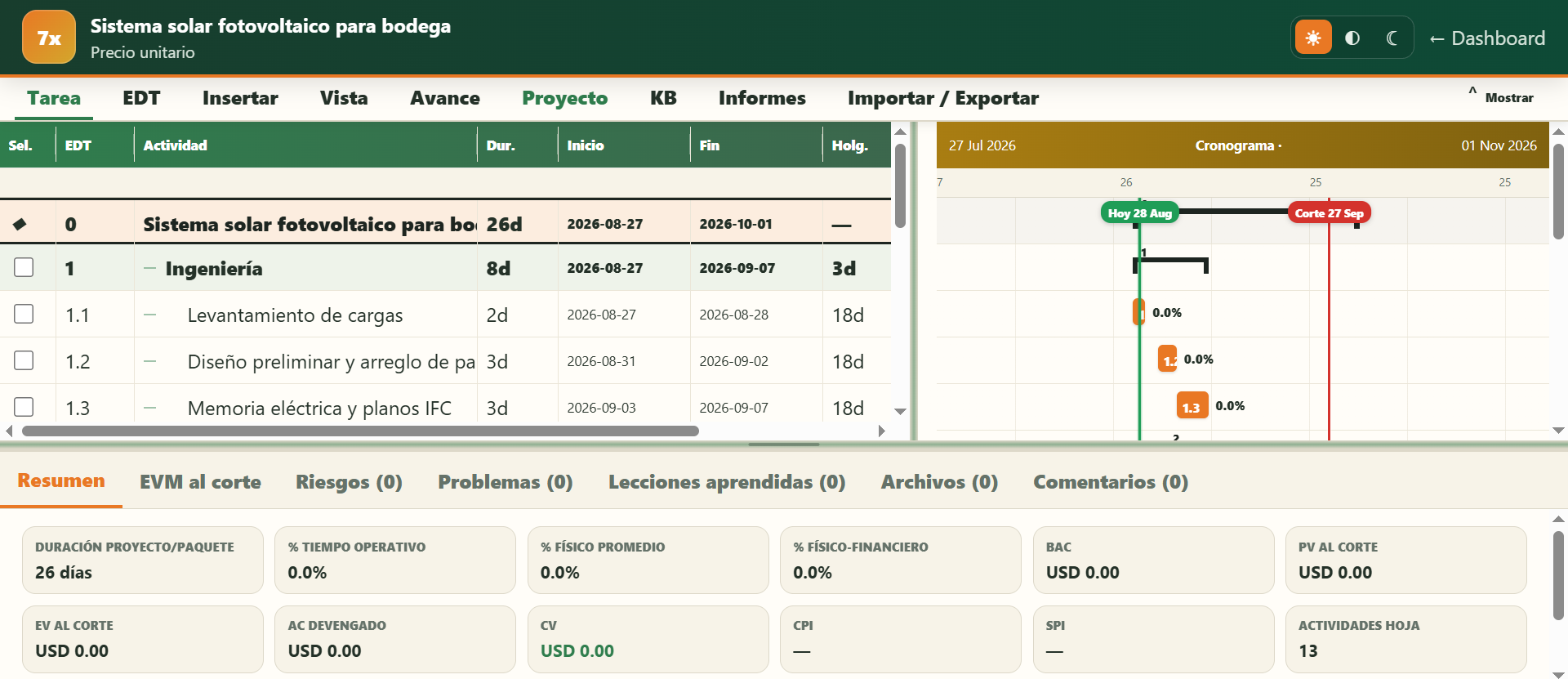Open the Insertar ribbon tab
Image resolution: width=1568 pixels, height=679 pixels.
pyautogui.click(x=240, y=98)
